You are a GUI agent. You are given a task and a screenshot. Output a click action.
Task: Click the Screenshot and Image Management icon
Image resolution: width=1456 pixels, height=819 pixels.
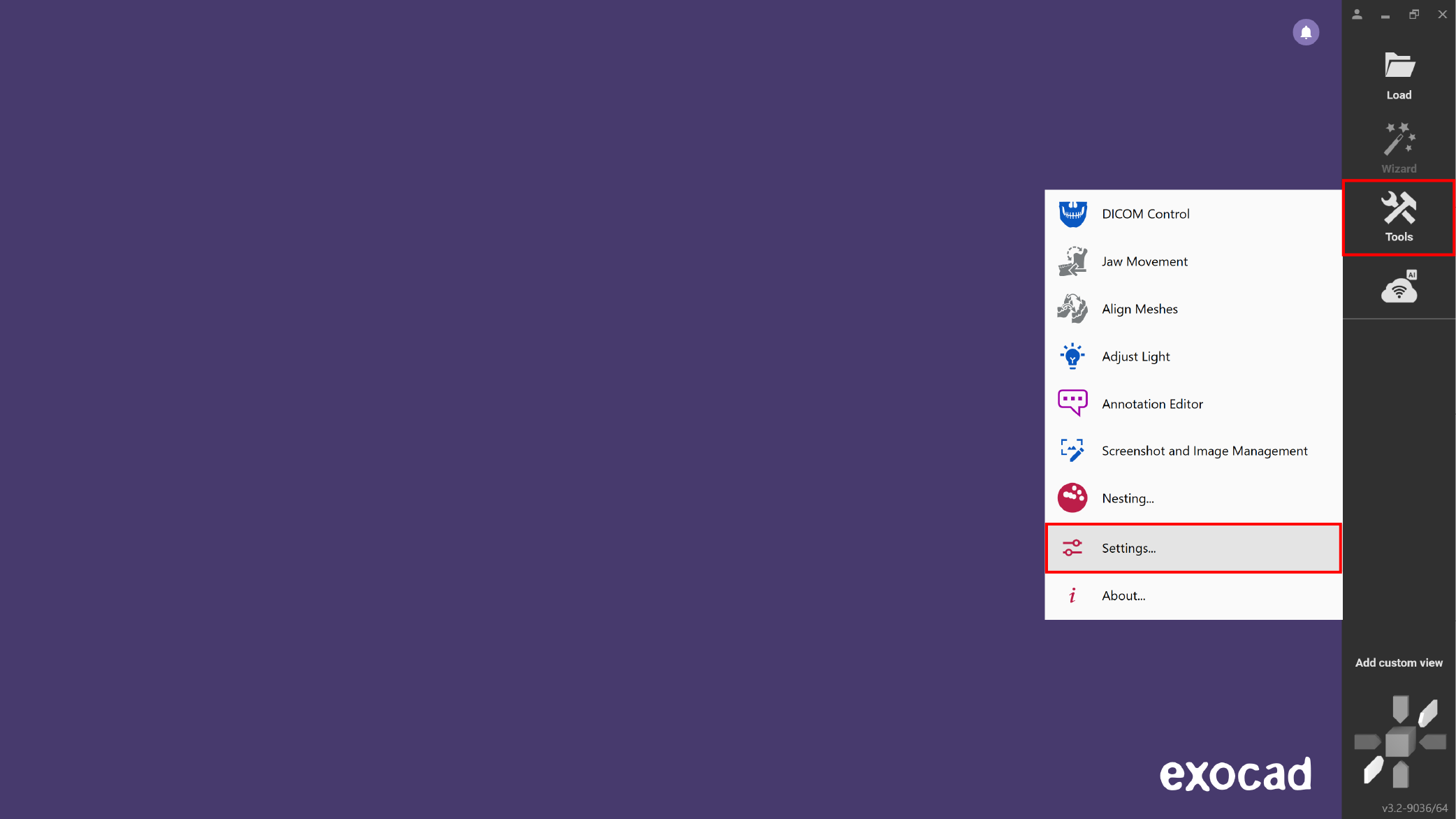click(1072, 451)
